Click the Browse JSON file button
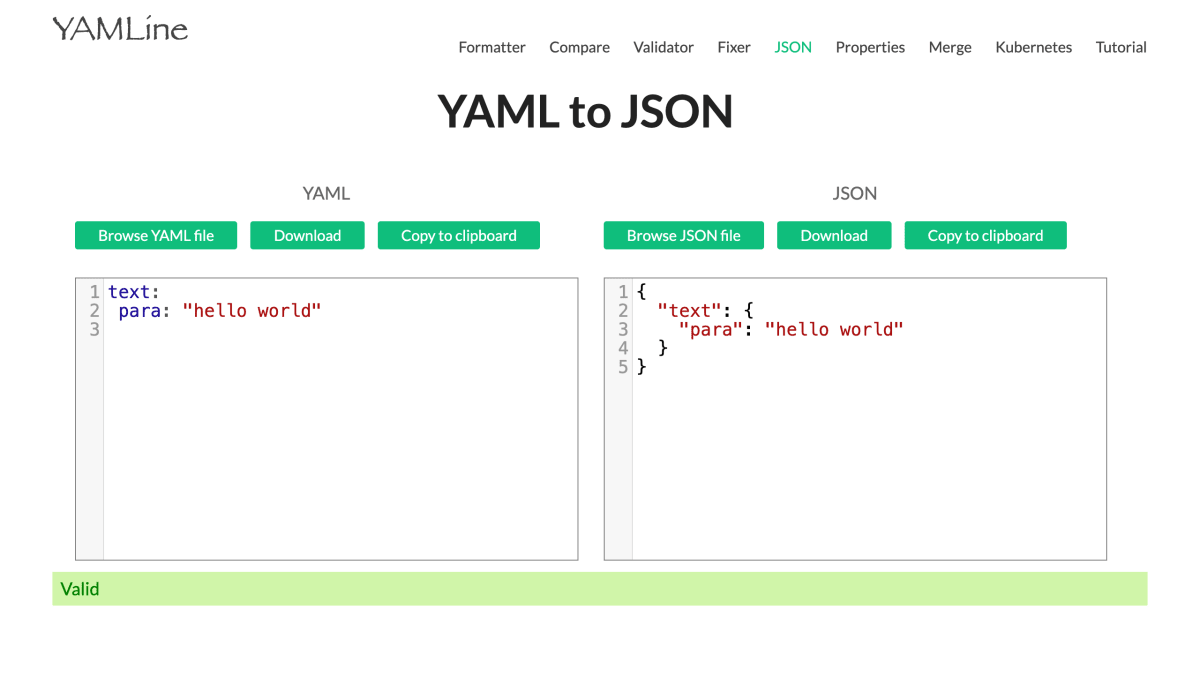This screenshot has width=1200, height=675. [x=684, y=236]
